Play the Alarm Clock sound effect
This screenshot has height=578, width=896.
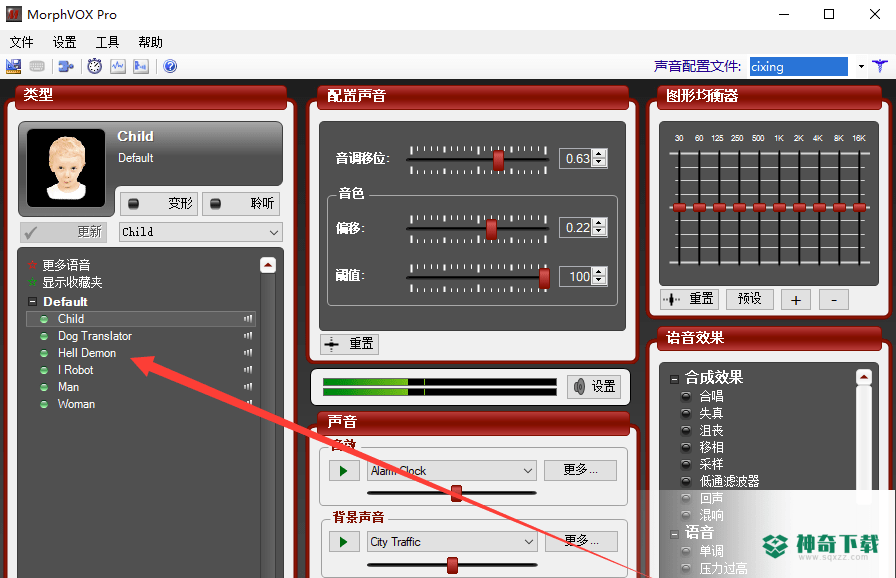(x=344, y=471)
